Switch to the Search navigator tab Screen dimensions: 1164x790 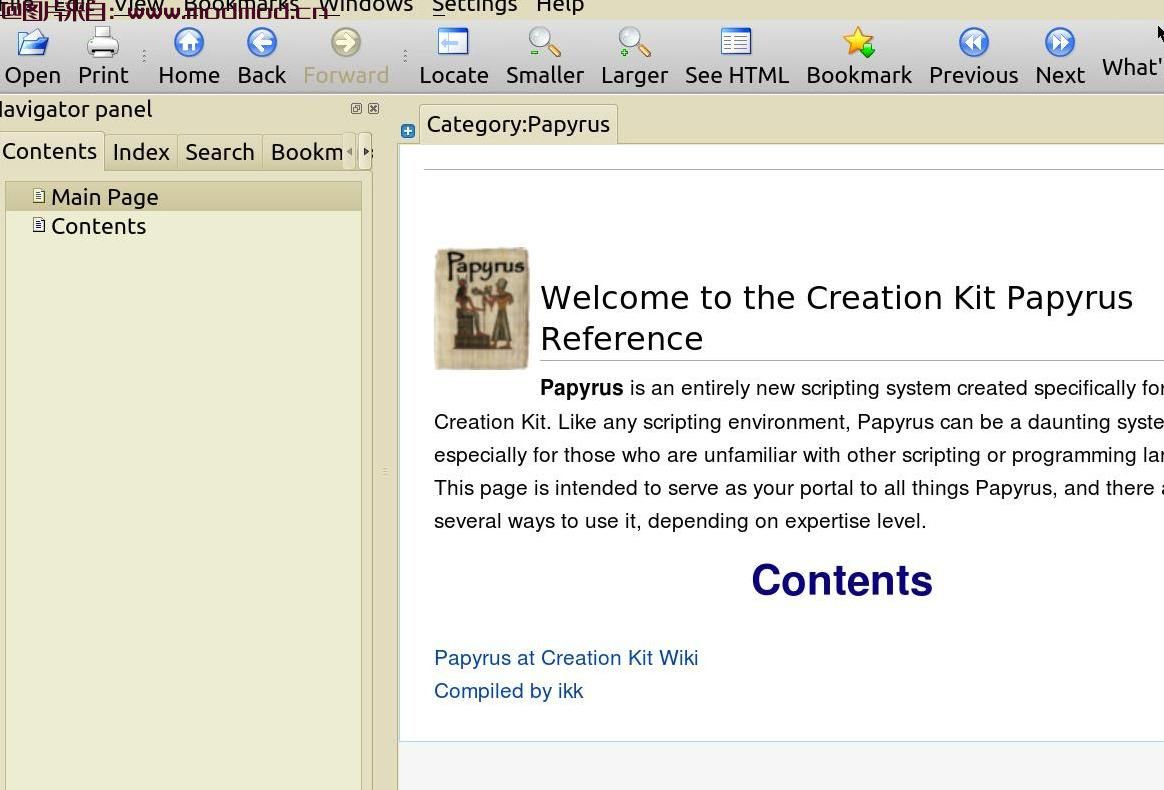click(220, 152)
